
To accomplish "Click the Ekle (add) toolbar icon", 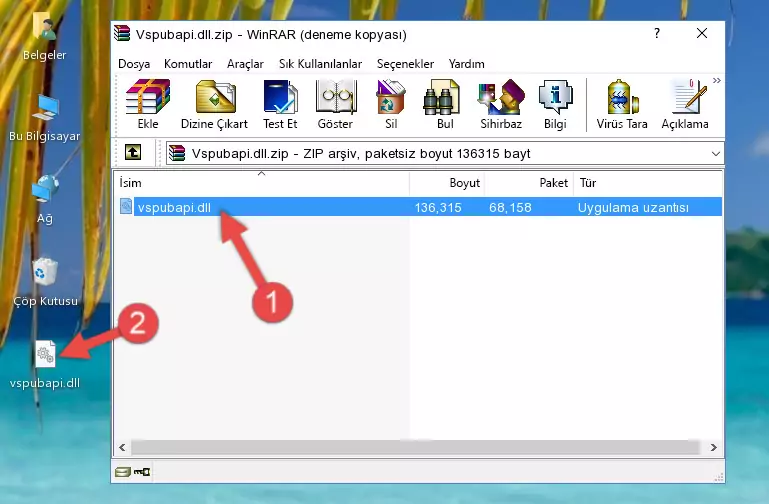I will coord(148,104).
